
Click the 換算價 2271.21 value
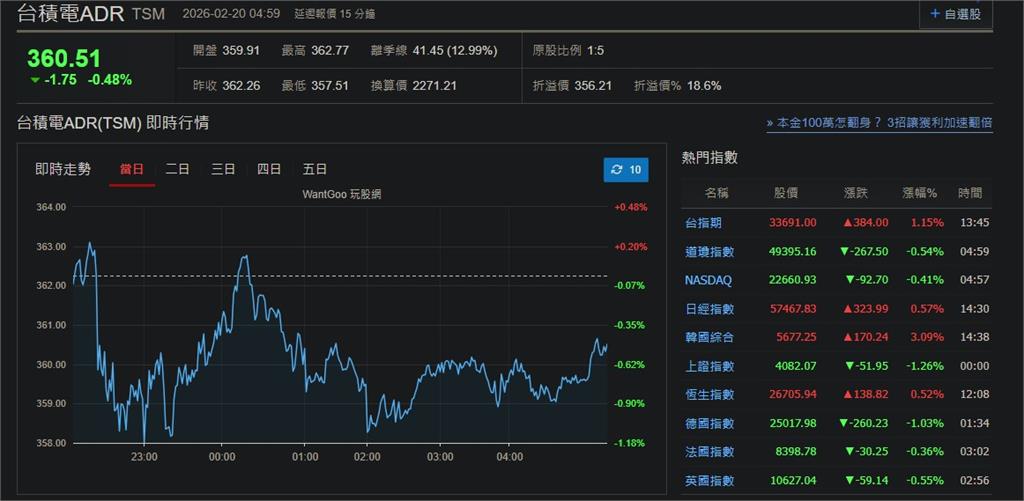[434, 86]
